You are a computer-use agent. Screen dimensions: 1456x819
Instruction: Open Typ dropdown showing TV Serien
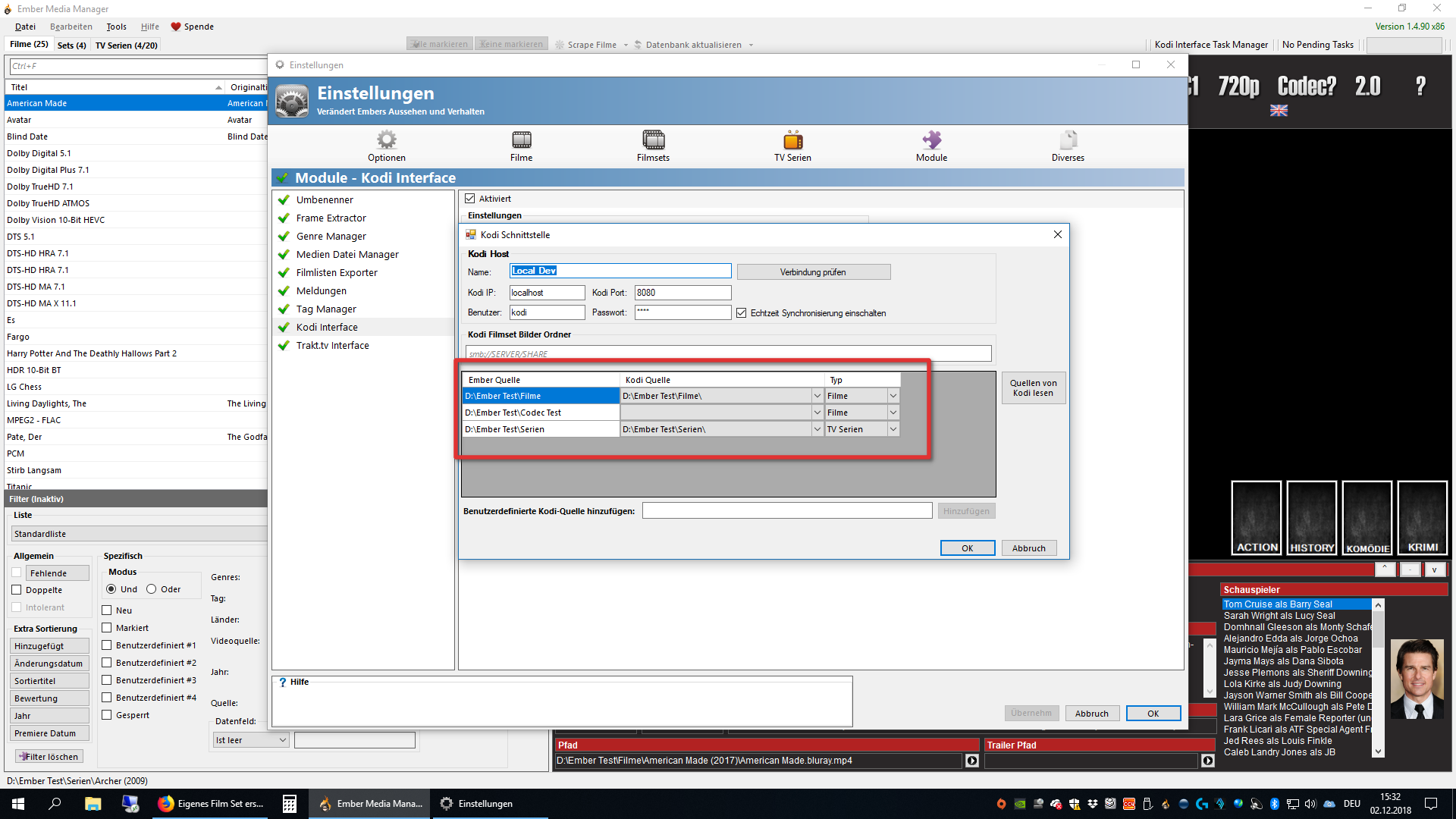tap(893, 429)
